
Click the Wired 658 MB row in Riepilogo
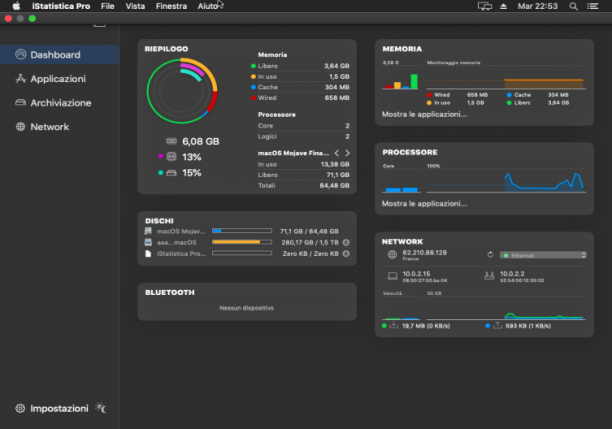tap(300, 98)
